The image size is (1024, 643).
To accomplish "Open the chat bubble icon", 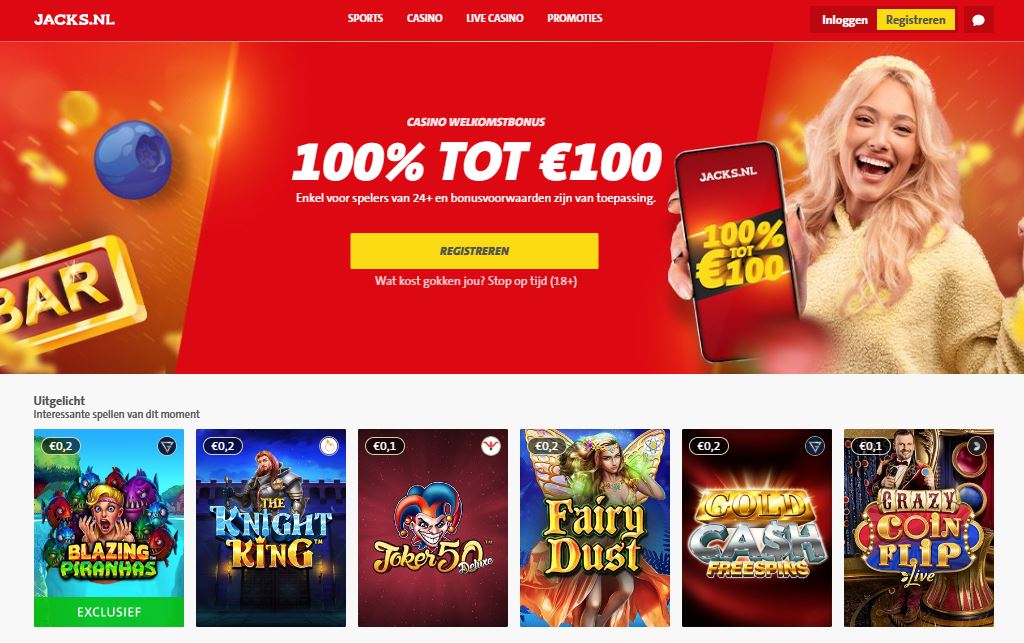I will click(978, 20).
